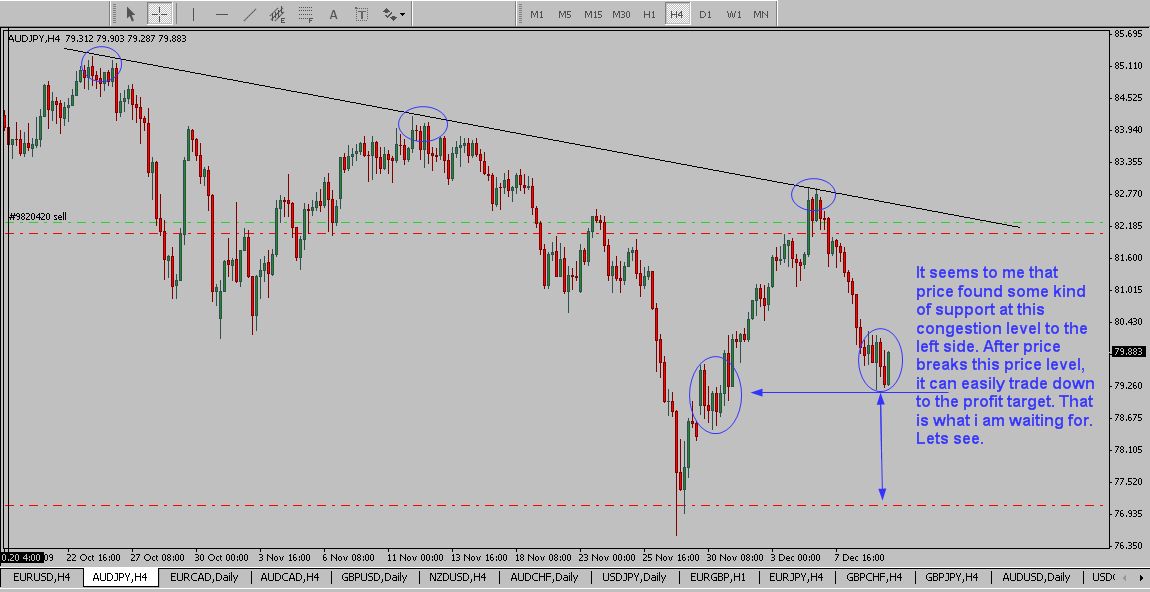Screen dimensions: 1150x592
Task: Set chart period to W1
Action: click(733, 14)
